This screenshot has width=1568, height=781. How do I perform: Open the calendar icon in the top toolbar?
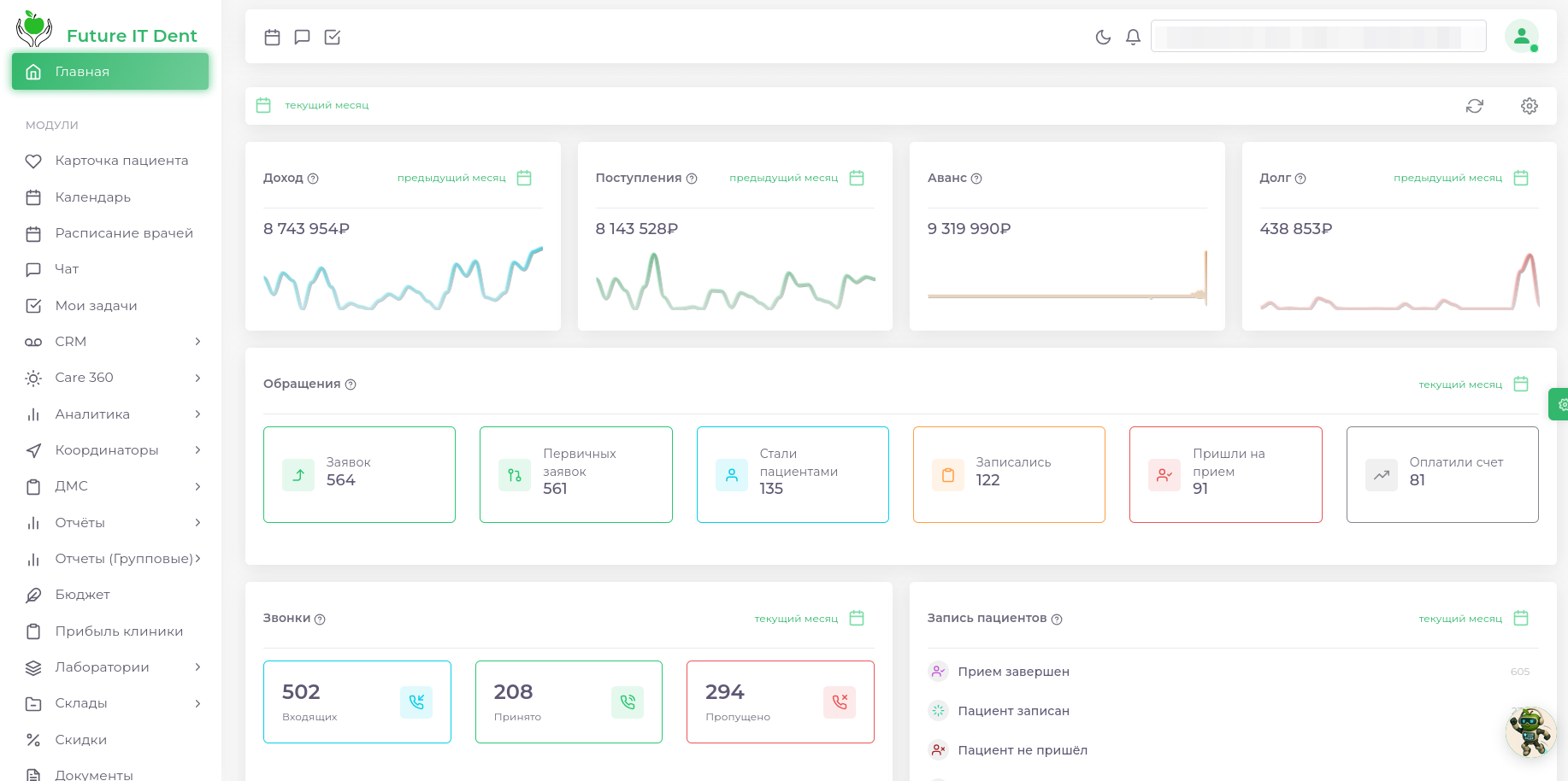click(272, 37)
